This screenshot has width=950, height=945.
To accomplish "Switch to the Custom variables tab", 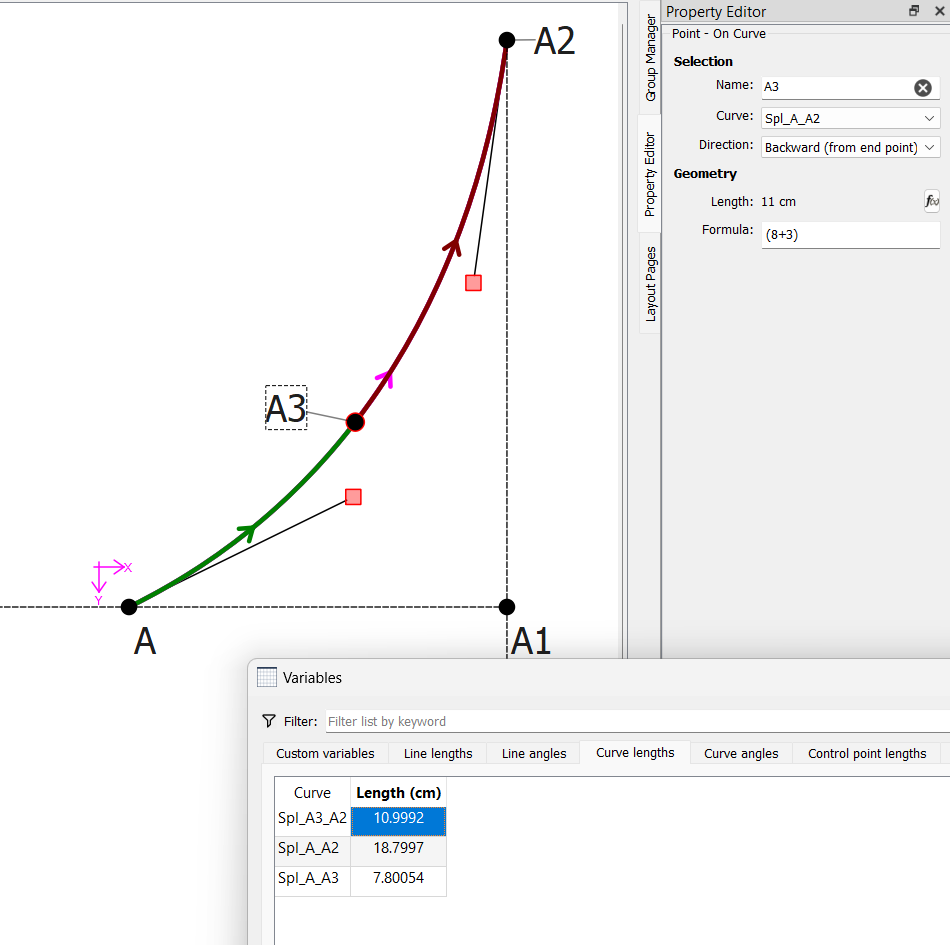I will click(x=325, y=753).
